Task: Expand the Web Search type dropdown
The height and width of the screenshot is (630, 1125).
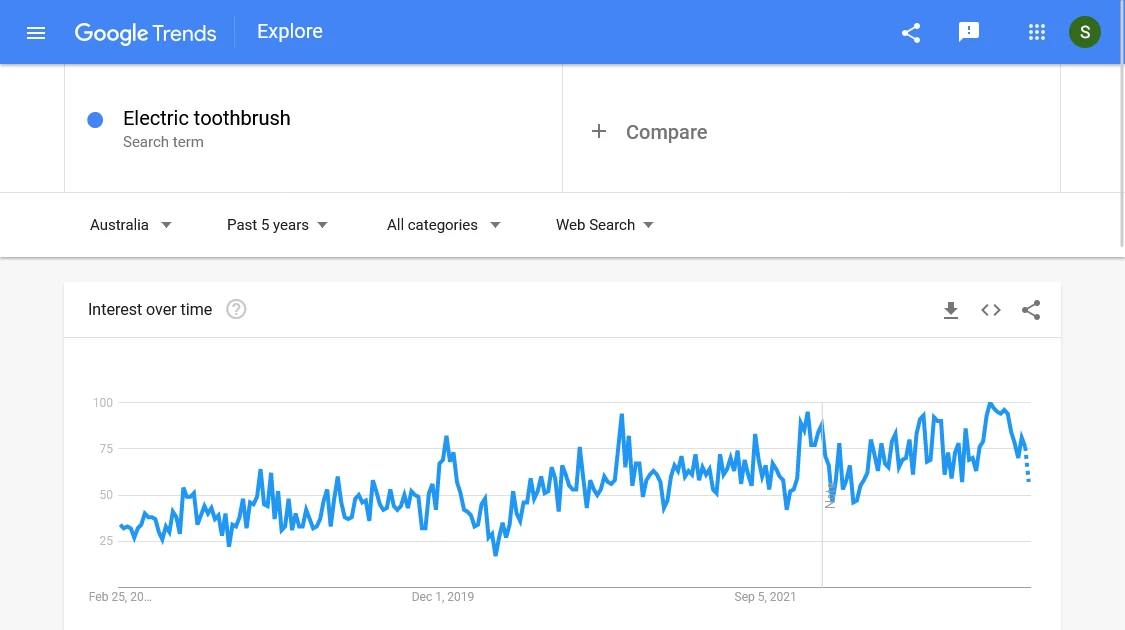Action: pyautogui.click(x=605, y=225)
